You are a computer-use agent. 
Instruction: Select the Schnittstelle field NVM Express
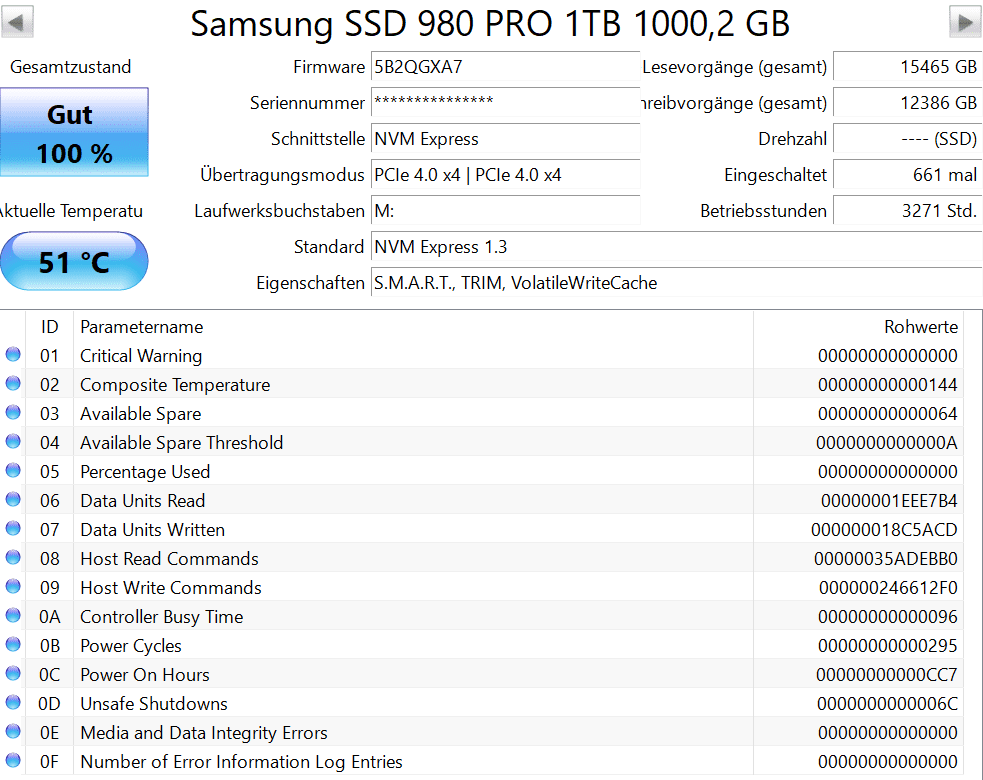pos(505,139)
